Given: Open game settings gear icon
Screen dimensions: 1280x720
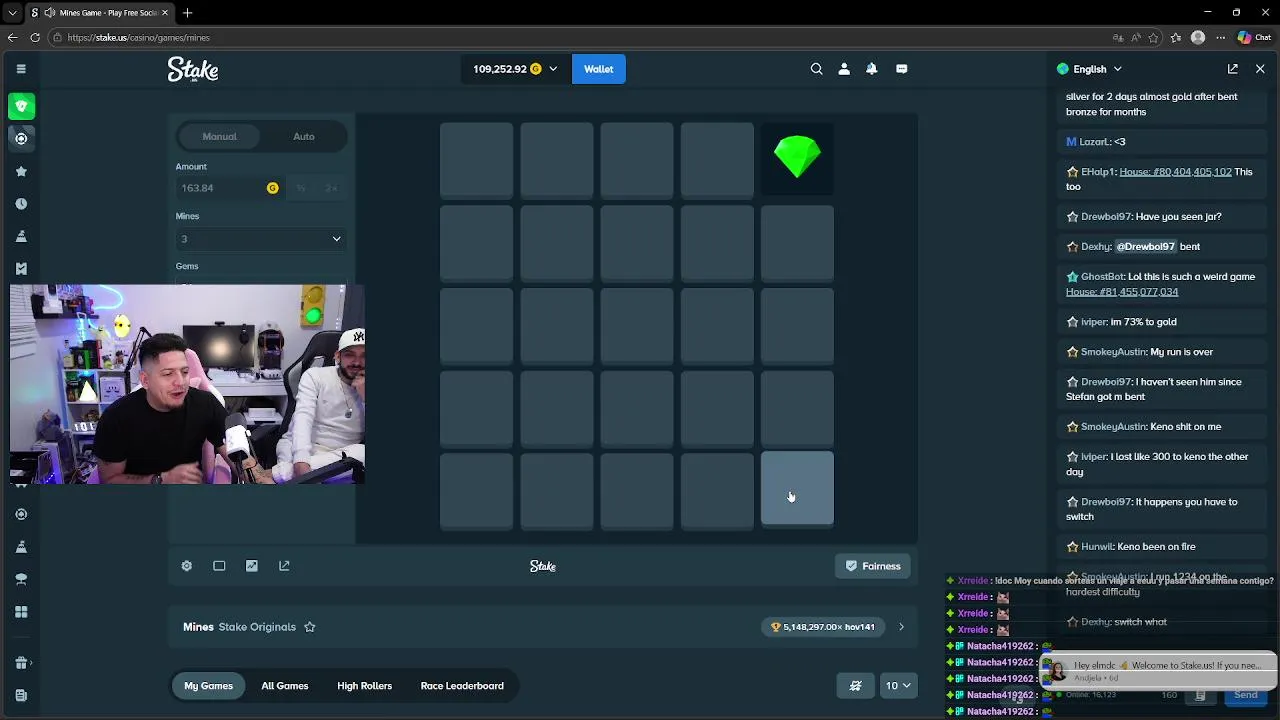Looking at the screenshot, I should click(x=186, y=566).
